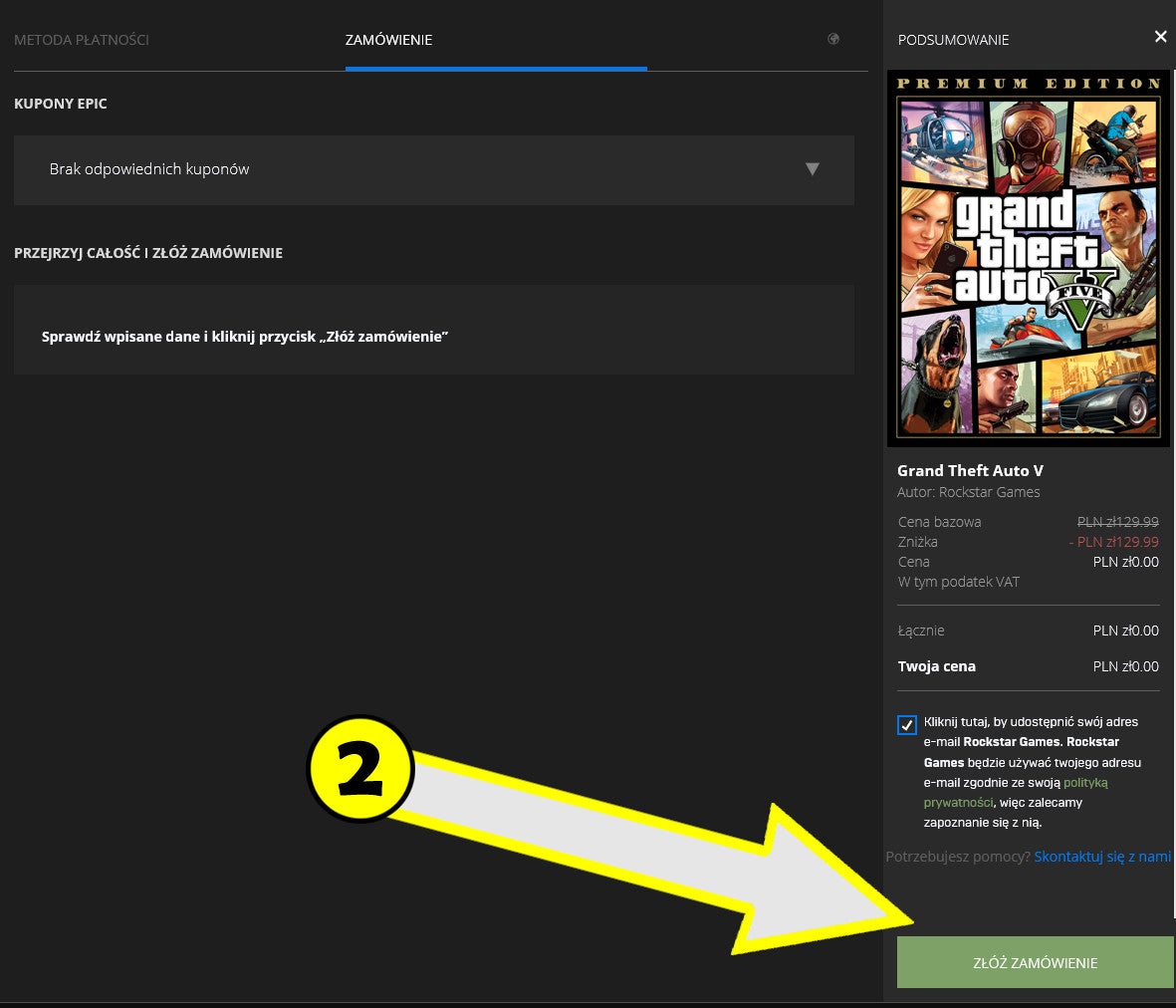The height and width of the screenshot is (1008, 1176).
Task: Click the Twoja cena total amount
Action: pyautogui.click(x=1125, y=665)
